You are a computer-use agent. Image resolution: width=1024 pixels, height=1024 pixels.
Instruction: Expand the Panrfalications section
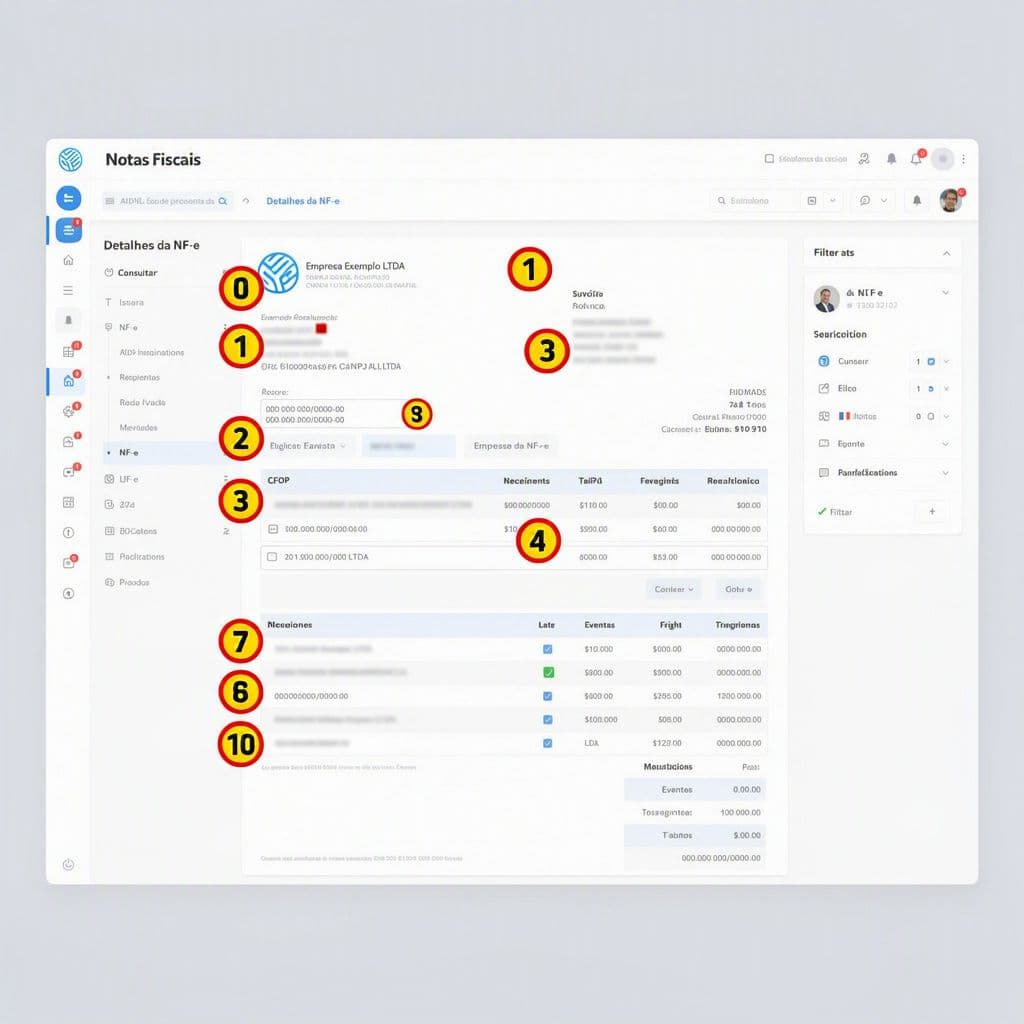point(946,473)
